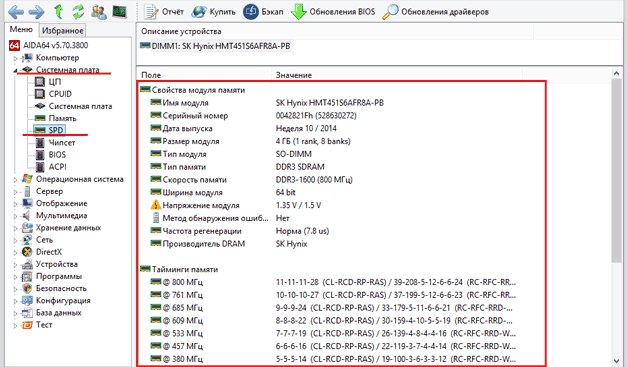The width and height of the screenshot is (628, 367).
Task: Click the Безопасность shield icon
Action: pos(27,288)
